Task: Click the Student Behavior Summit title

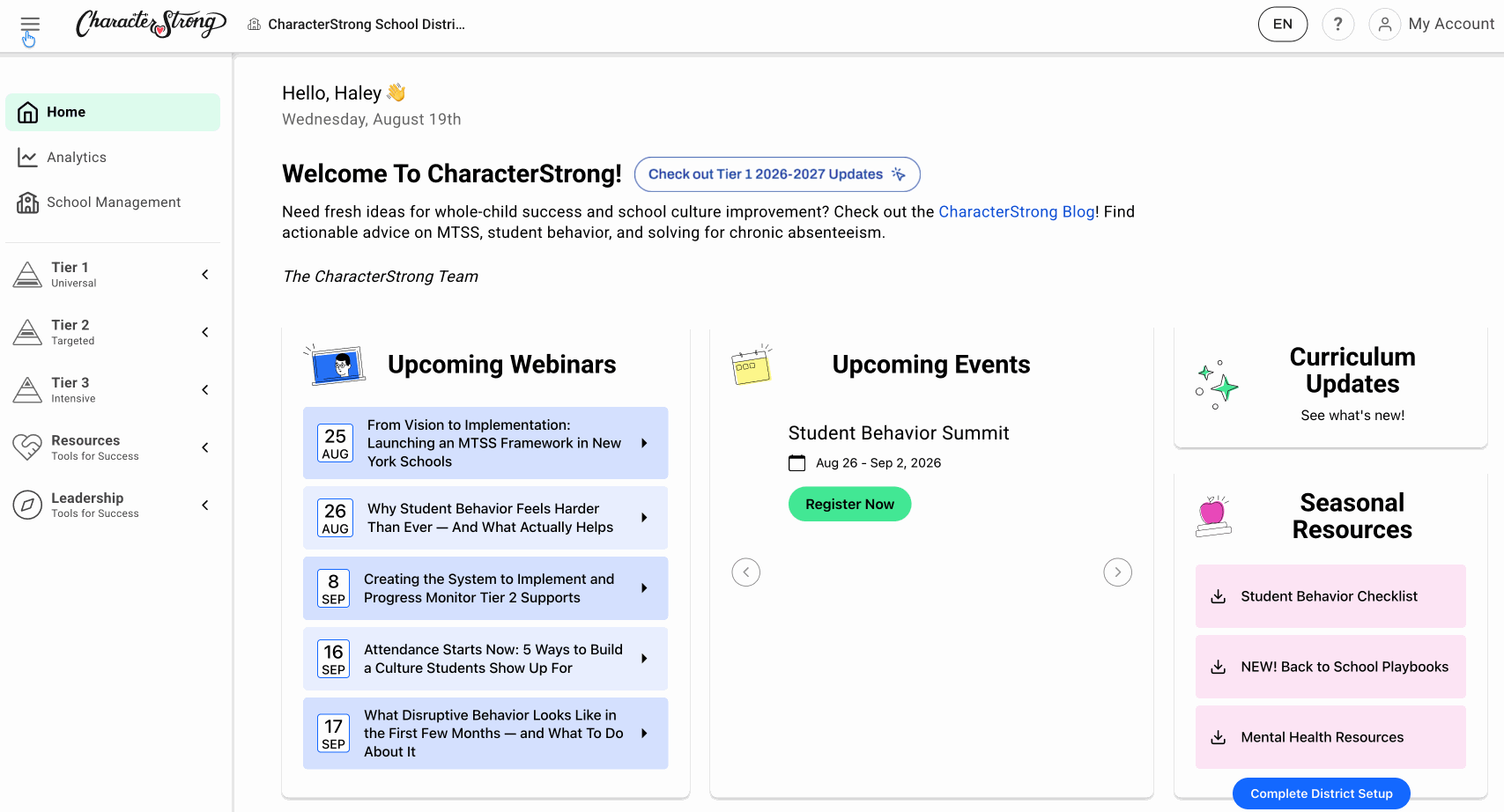Action: [x=899, y=433]
